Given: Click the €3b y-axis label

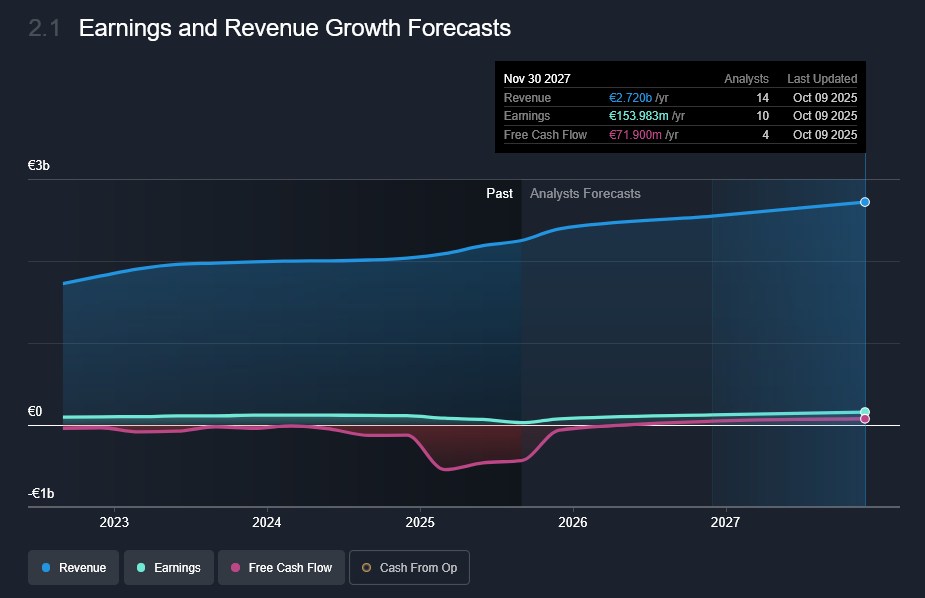Looking at the screenshot, I should (x=39, y=165).
